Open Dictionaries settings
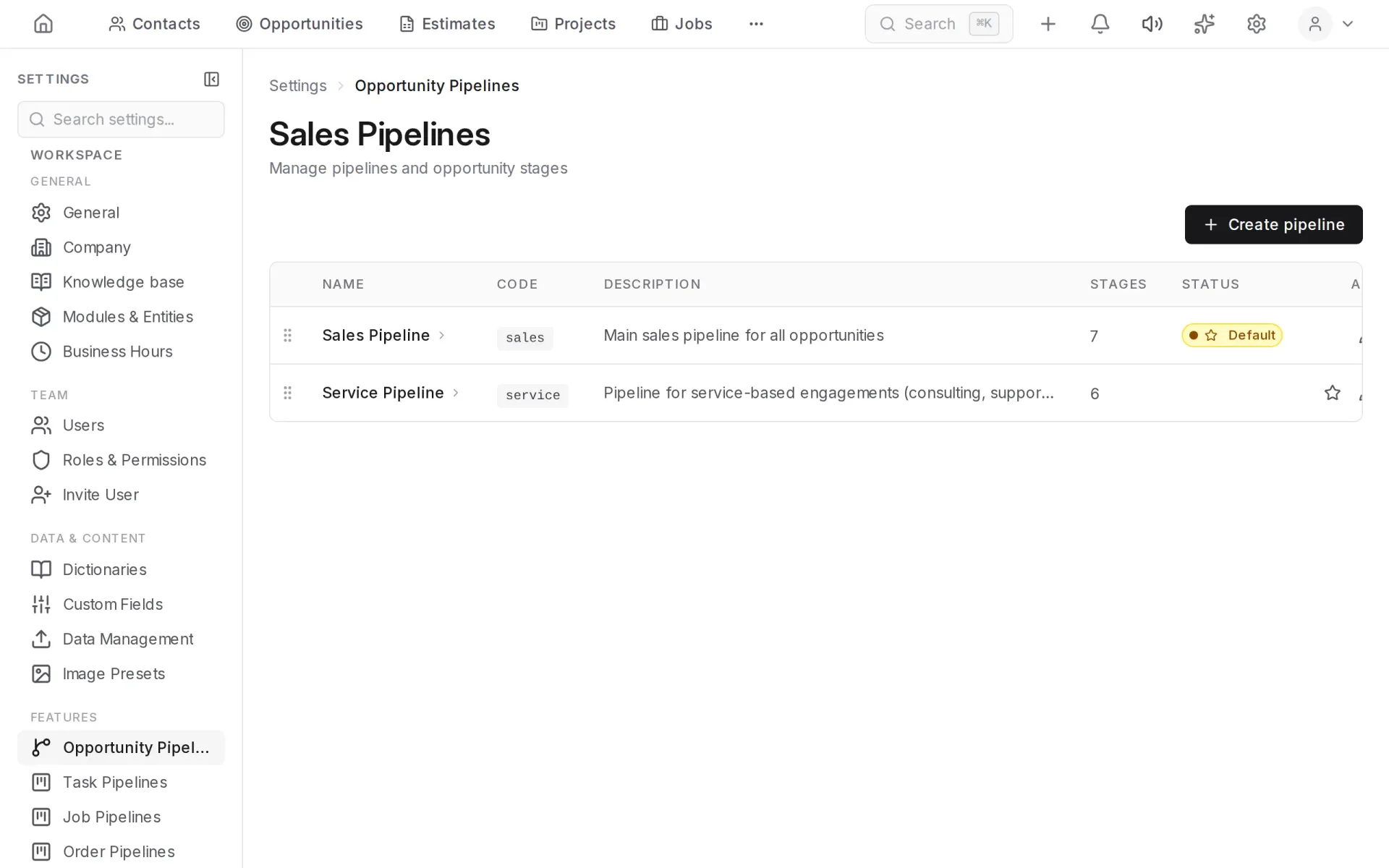This screenshot has width=1389, height=868. pyautogui.click(x=121, y=569)
